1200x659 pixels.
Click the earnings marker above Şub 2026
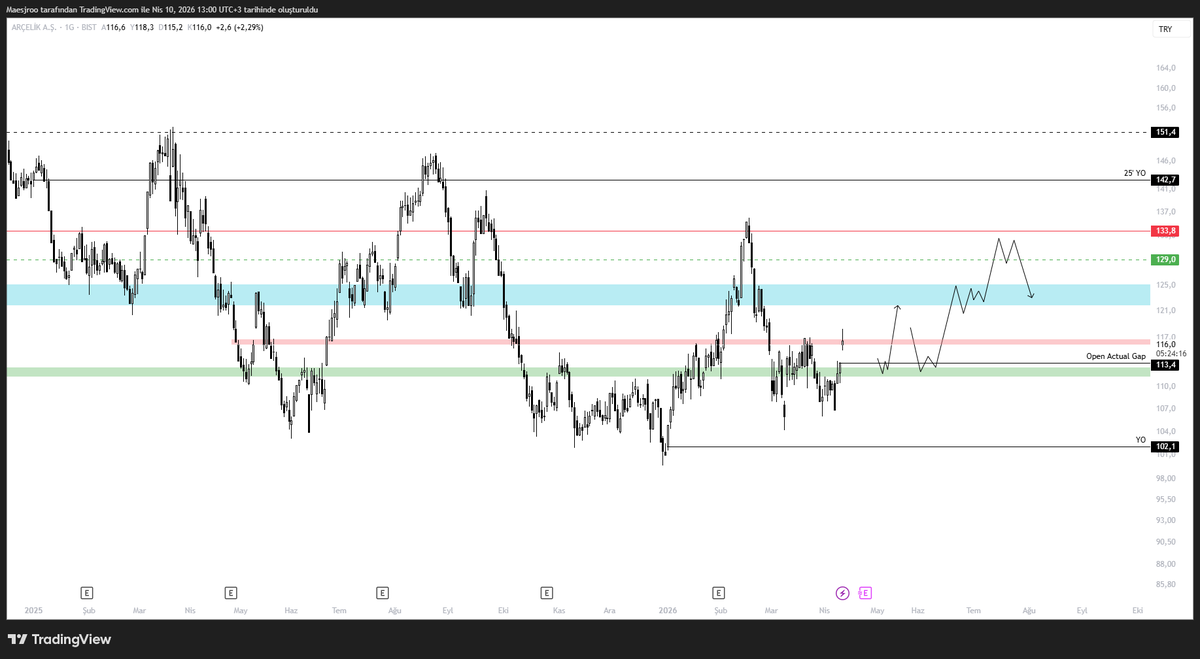[x=718, y=592]
